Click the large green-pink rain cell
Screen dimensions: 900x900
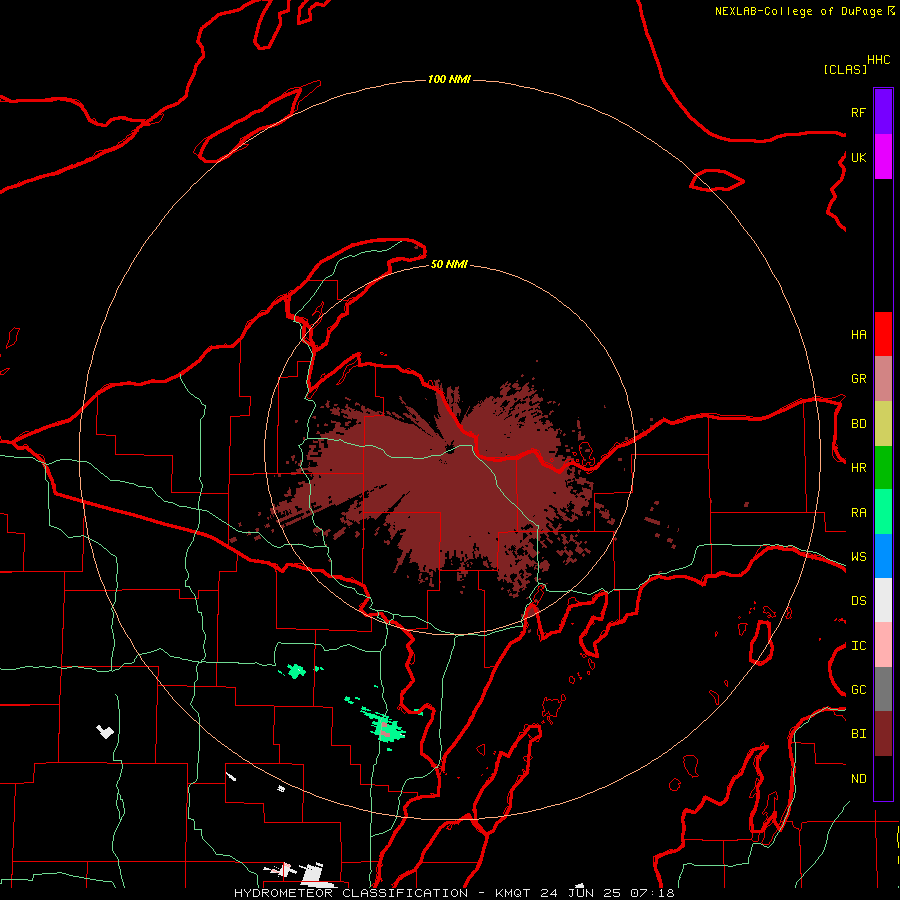point(385,728)
